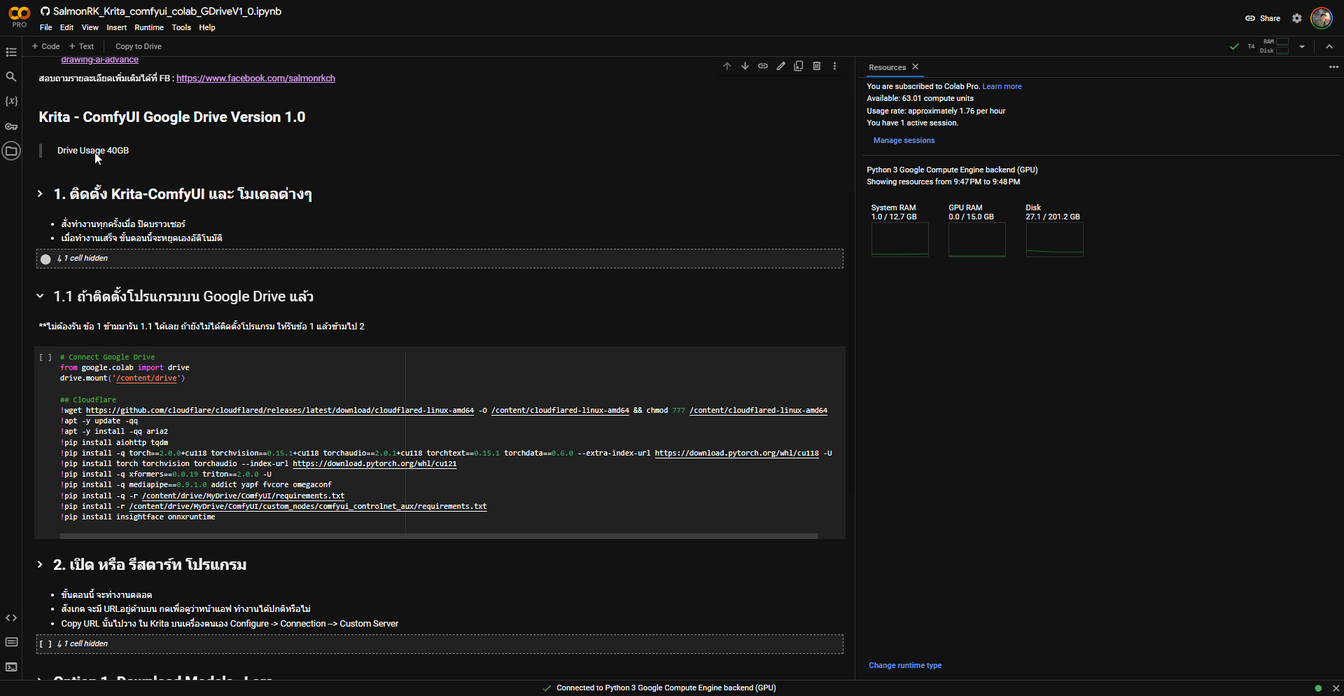This screenshot has width=1344, height=696.
Task: Open the View menu
Action: [x=90, y=28]
